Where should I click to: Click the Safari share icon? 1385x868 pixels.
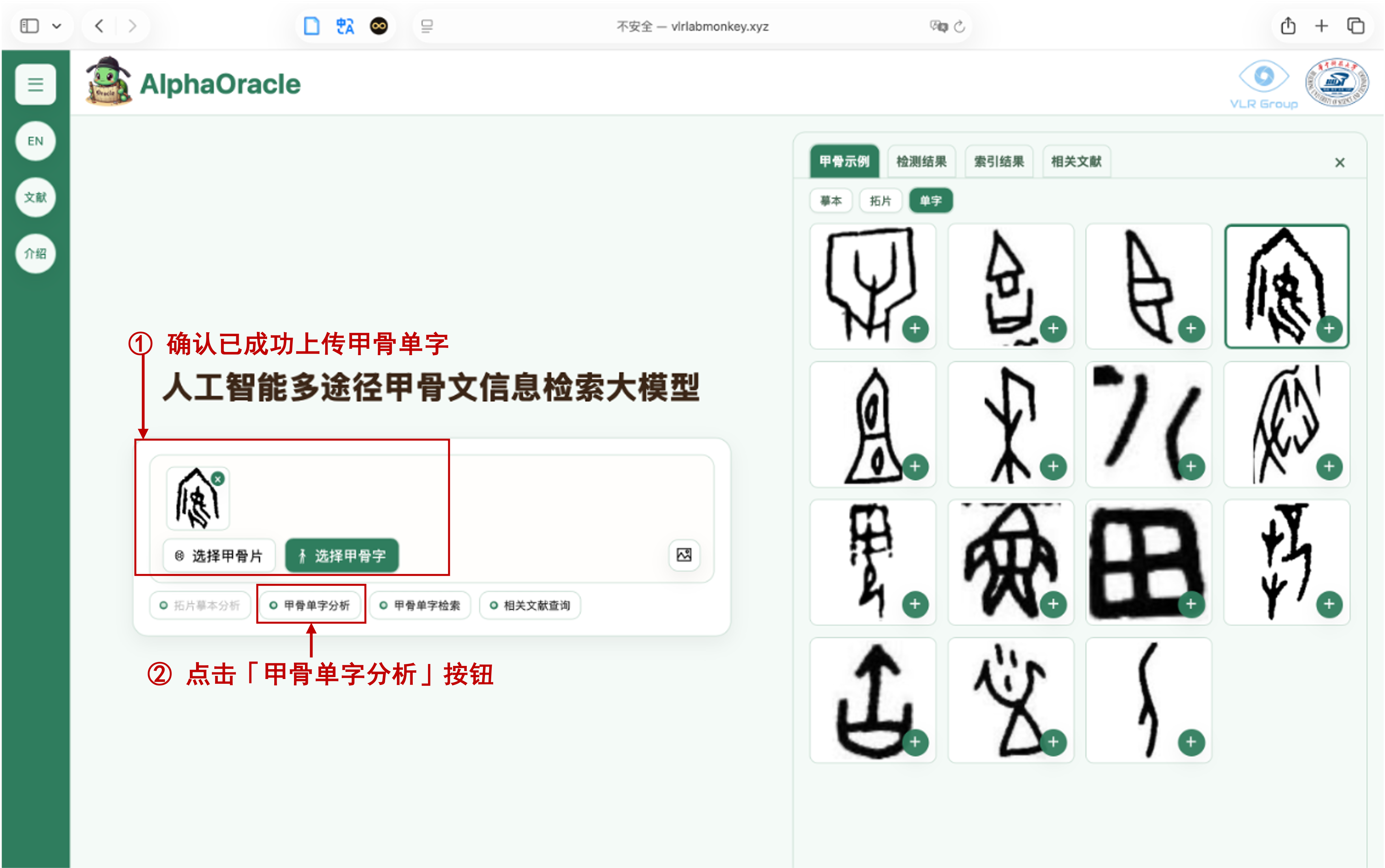tap(1289, 26)
